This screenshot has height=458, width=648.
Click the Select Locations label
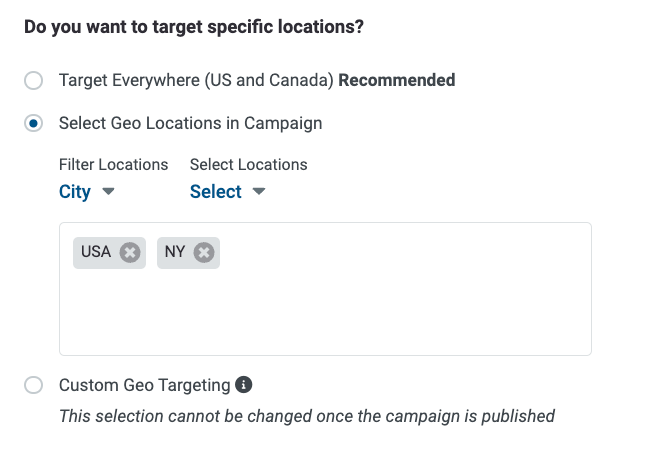(249, 165)
